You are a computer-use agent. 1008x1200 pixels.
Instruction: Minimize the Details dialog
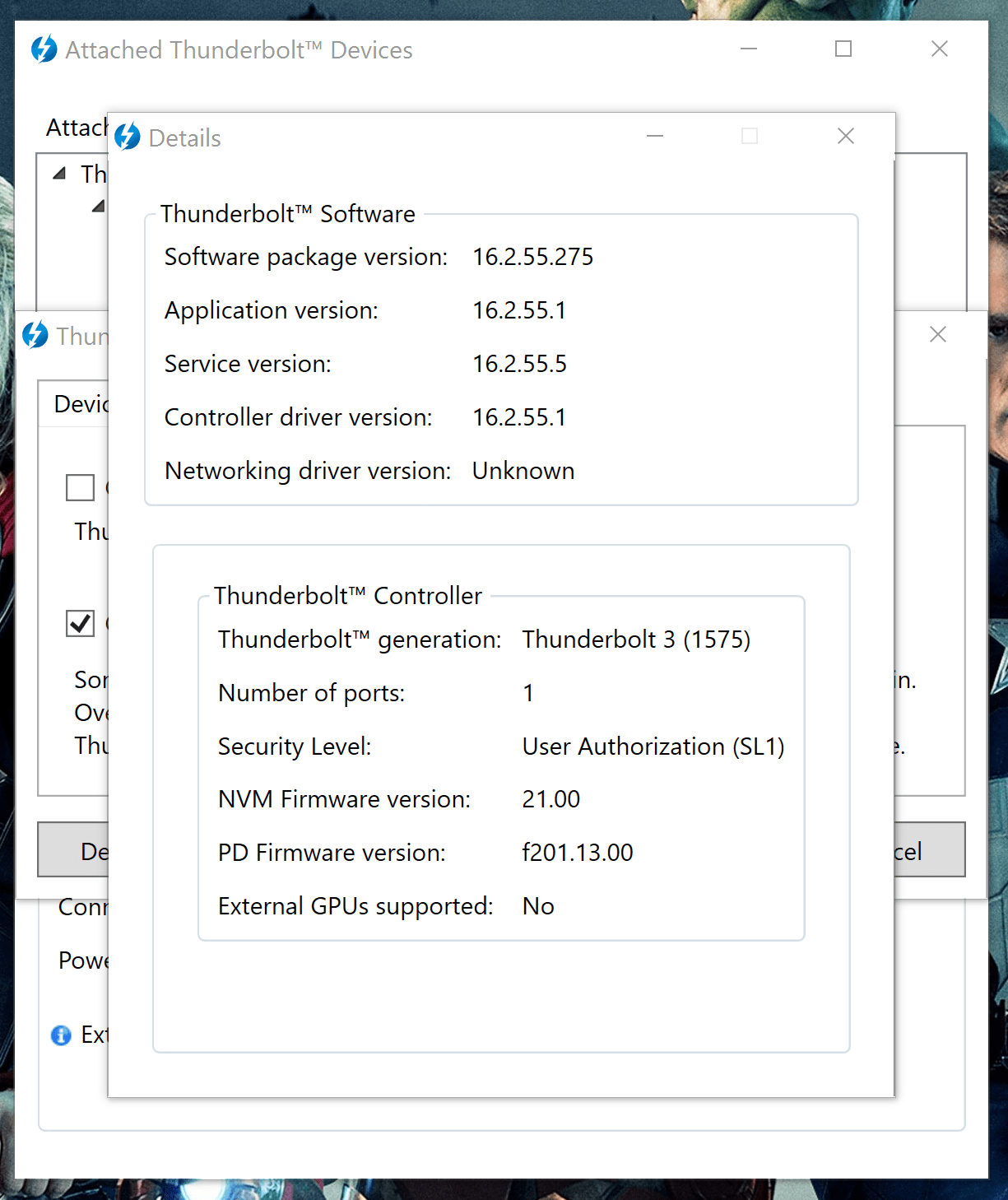coord(655,136)
